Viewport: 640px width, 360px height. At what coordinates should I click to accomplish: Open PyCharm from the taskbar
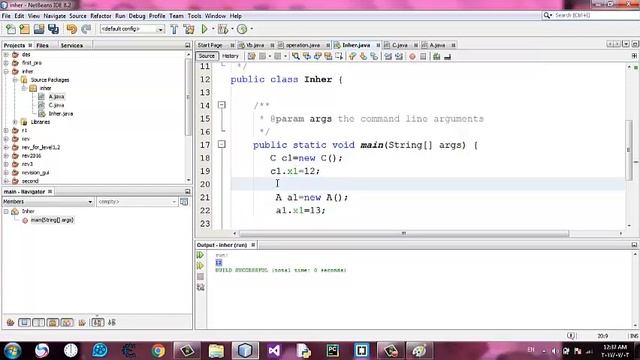tap(332, 351)
